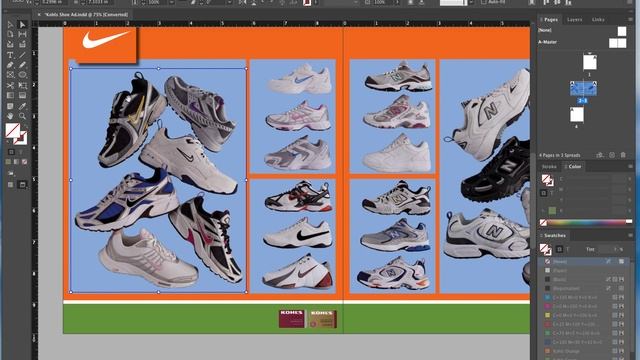The width and height of the screenshot is (640, 360).
Task: Select the Scissors tool
Action: (10, 85)
